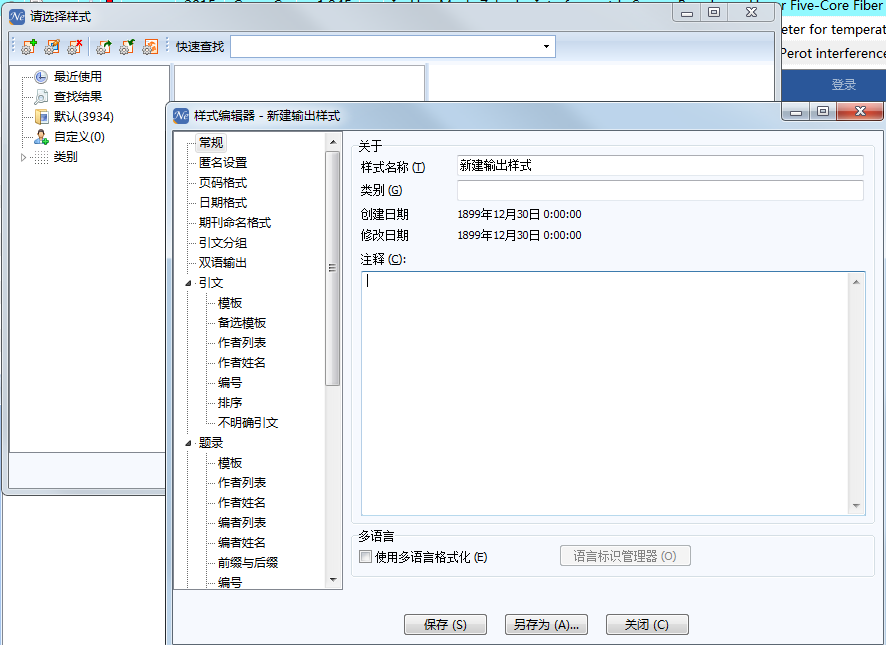
Task: Open the 双语输出 settings page
Action: point(222,263)
